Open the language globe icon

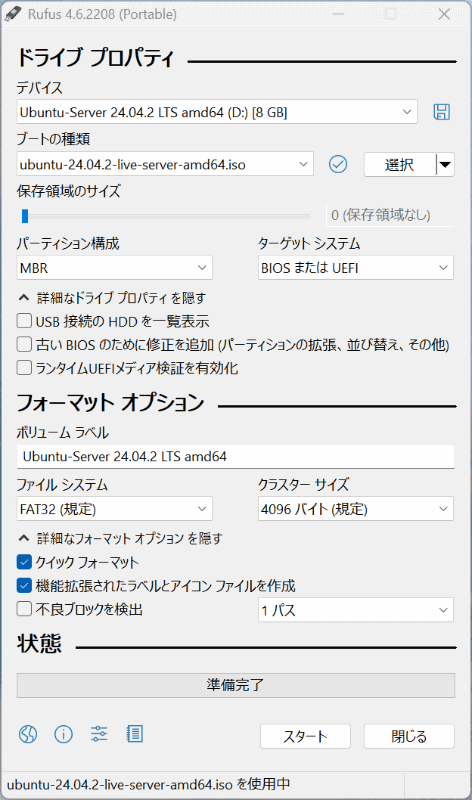[28, 734]
